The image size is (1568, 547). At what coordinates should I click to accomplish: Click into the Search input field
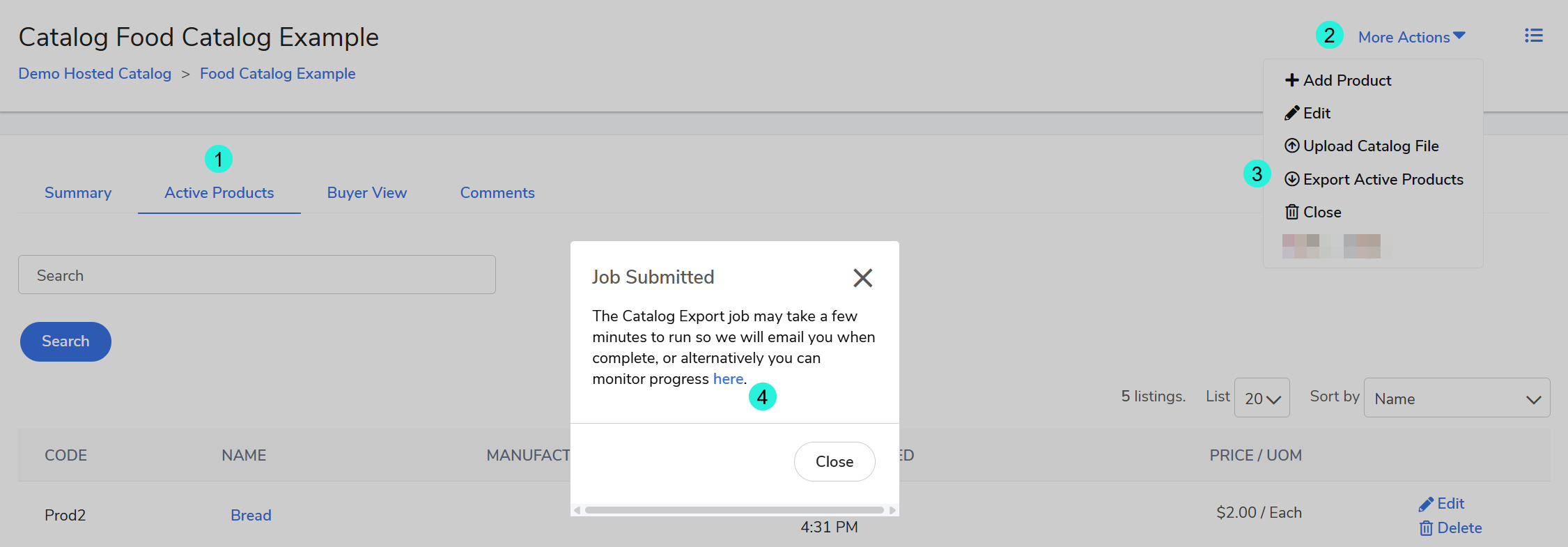256,275
